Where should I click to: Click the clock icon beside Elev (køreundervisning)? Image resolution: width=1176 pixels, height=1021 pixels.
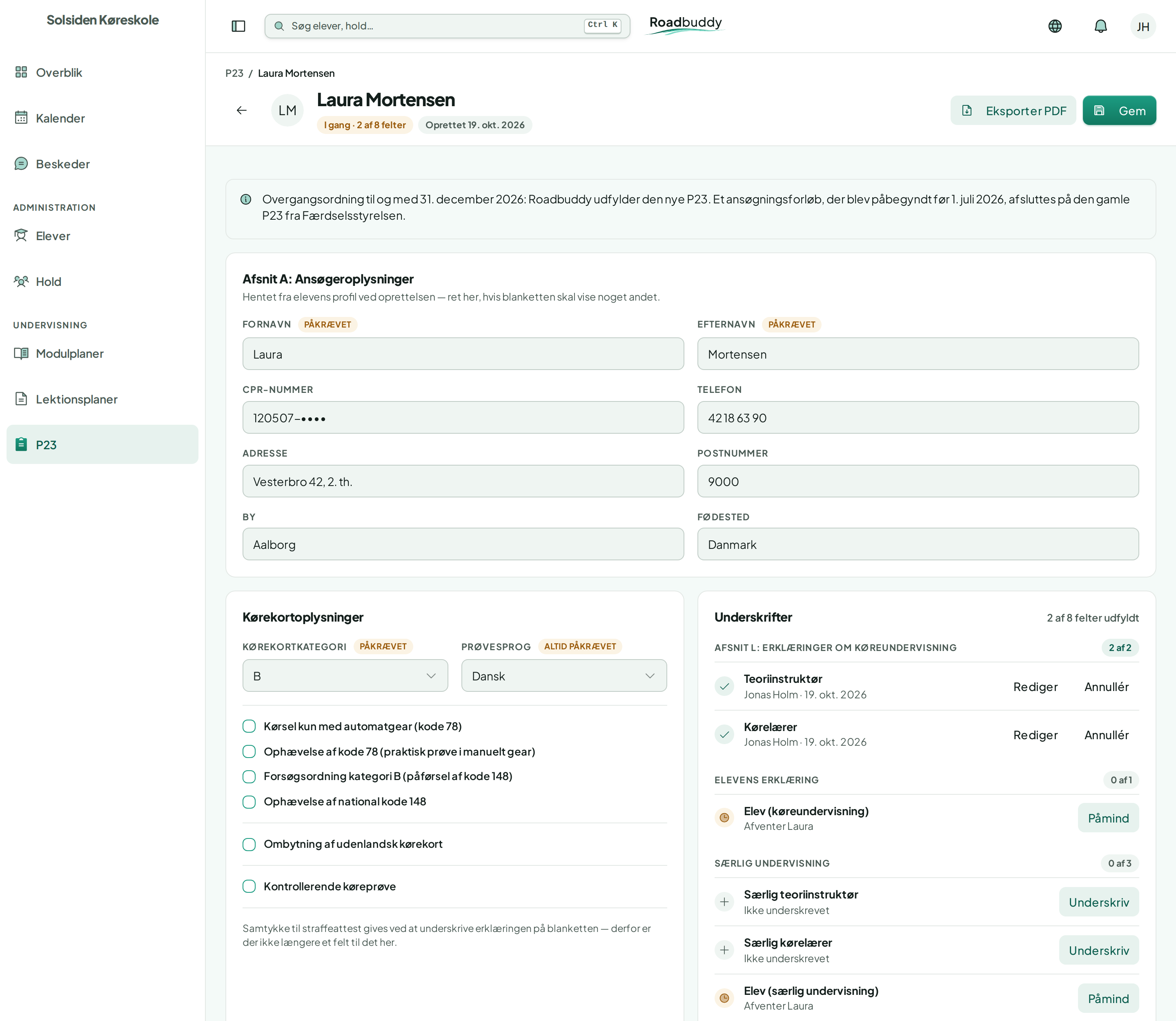click(724, 818)
